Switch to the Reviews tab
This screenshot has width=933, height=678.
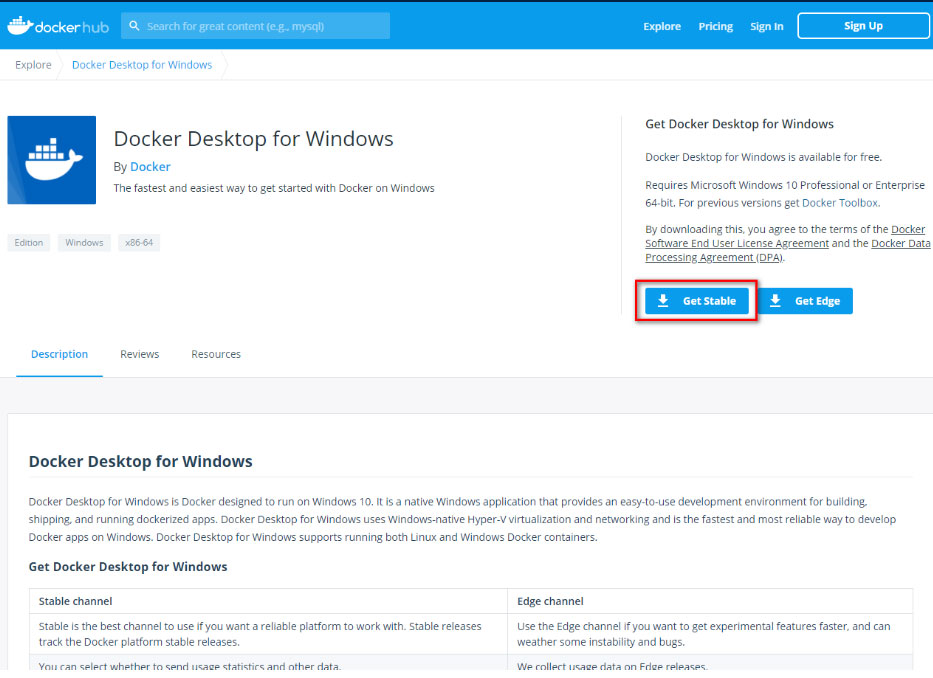point(139,354)
